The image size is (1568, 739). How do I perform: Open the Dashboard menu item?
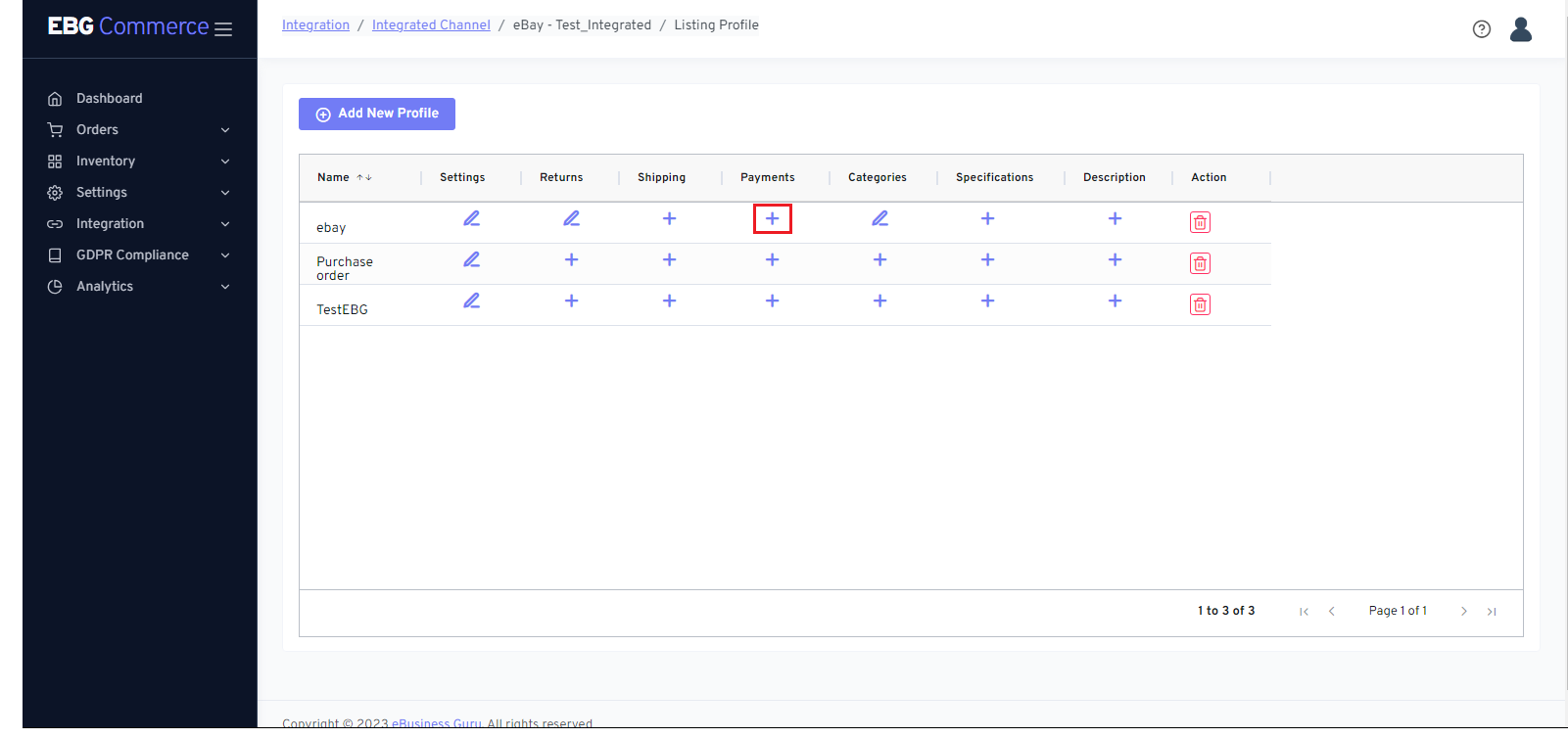point(109,99)
